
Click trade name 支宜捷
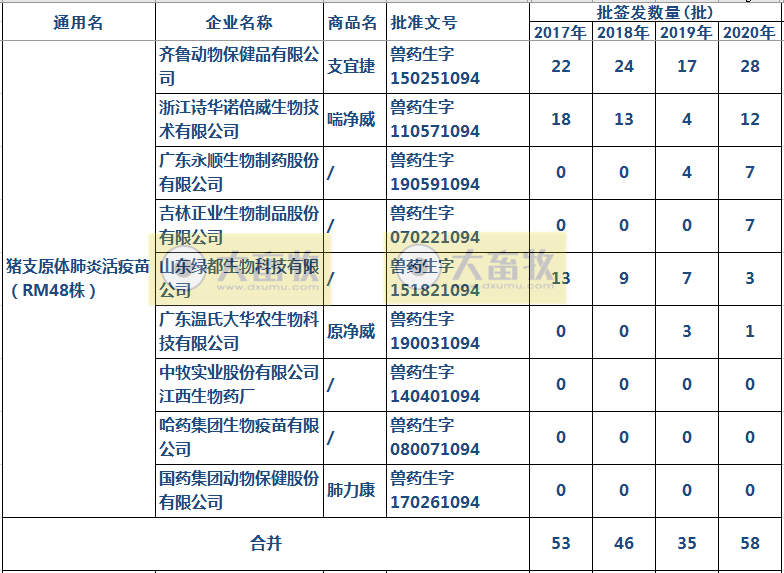[x=352, y=66]
